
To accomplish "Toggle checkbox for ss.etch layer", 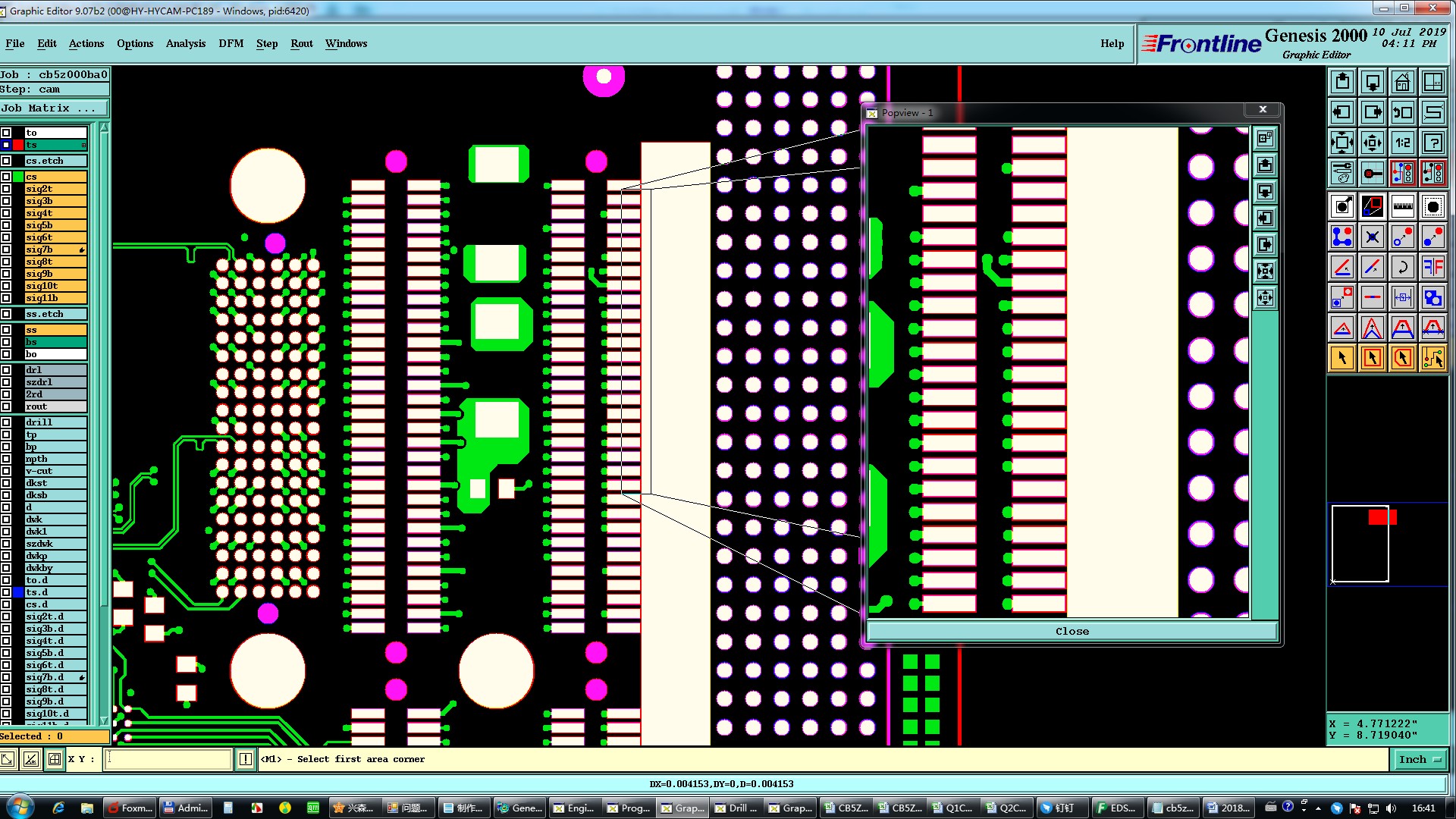I will click(x=6, y=314).
